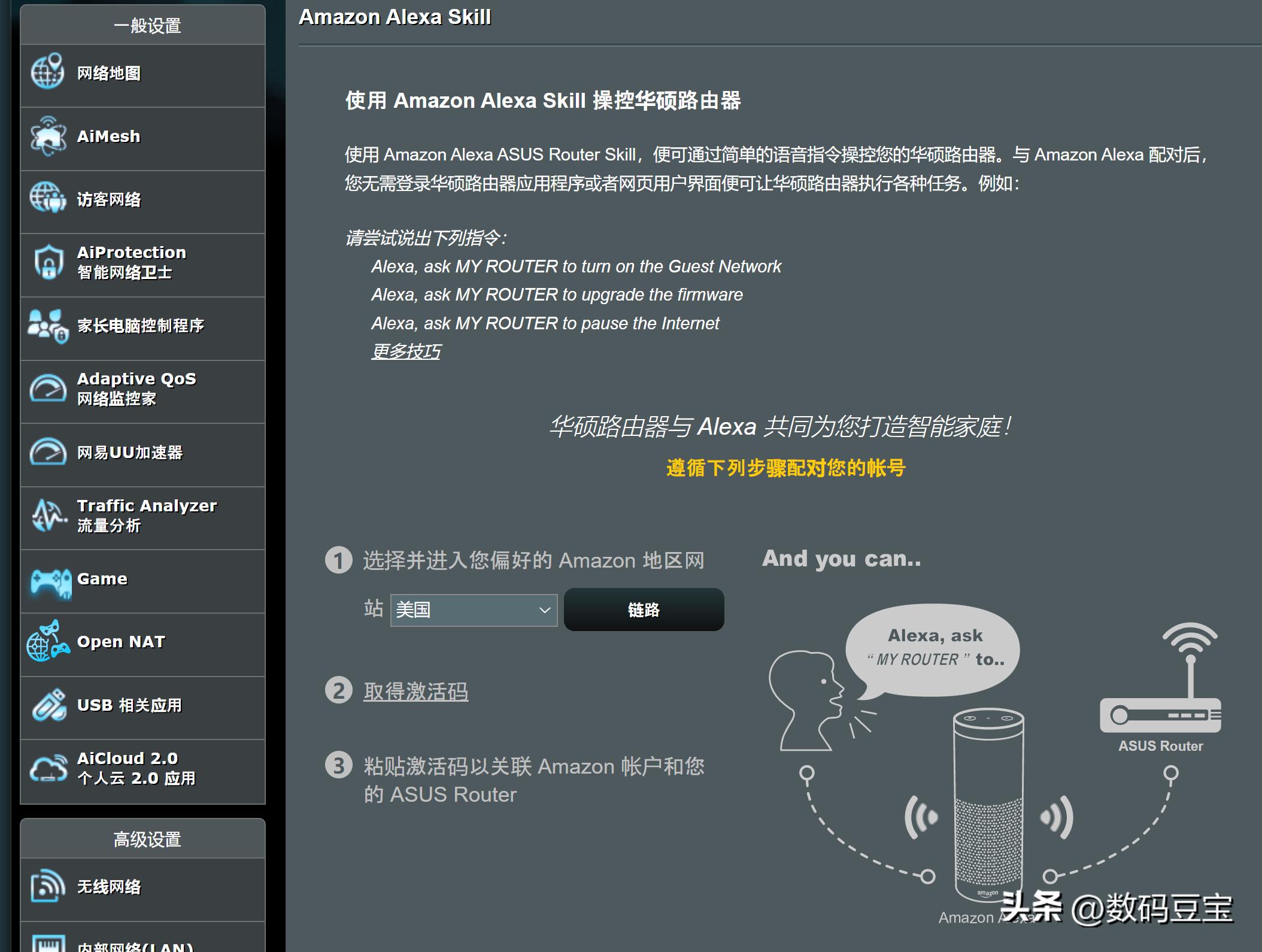The width and height of the screenshot is (1262, 952).
Task: Open the Game settings page
Action: (102, 578)
